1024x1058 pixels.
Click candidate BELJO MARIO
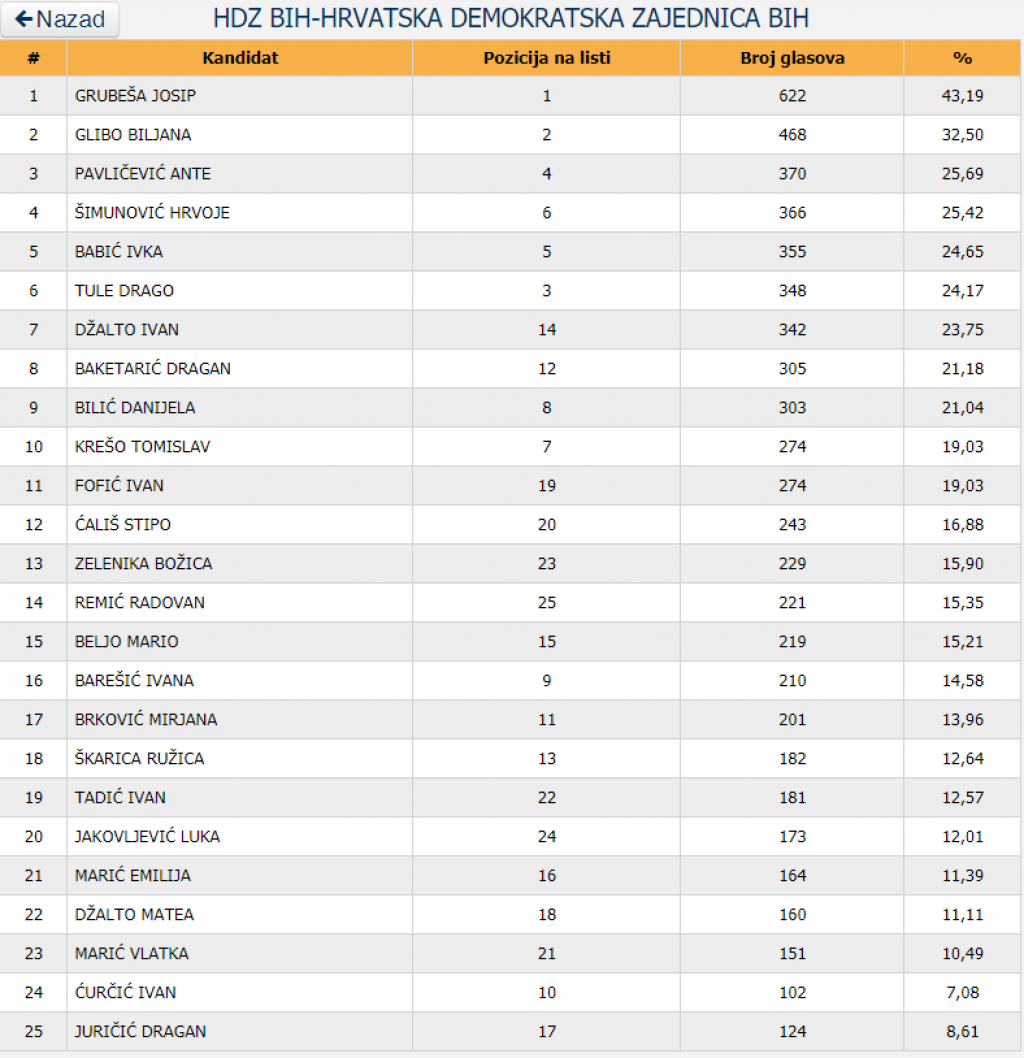pyautogui.click(x=127, y=642)
